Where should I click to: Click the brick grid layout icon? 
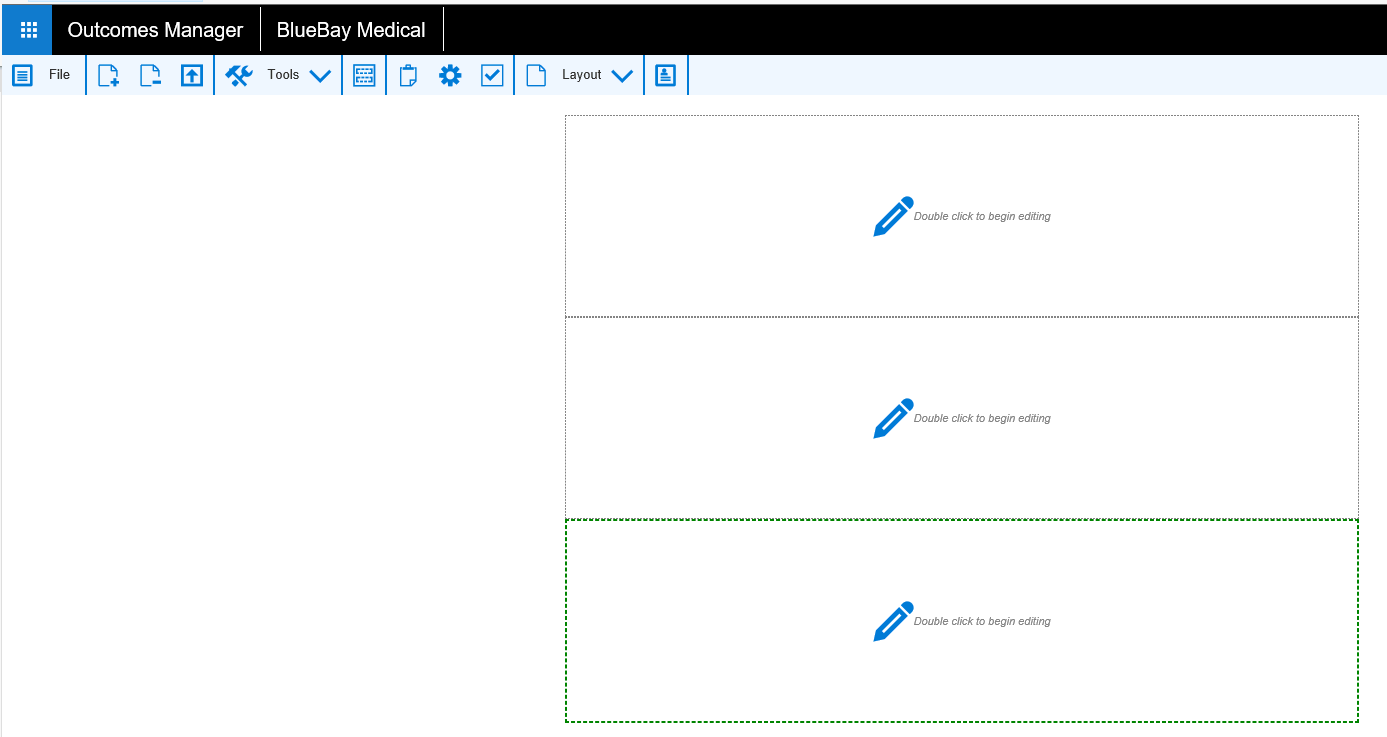364,75
